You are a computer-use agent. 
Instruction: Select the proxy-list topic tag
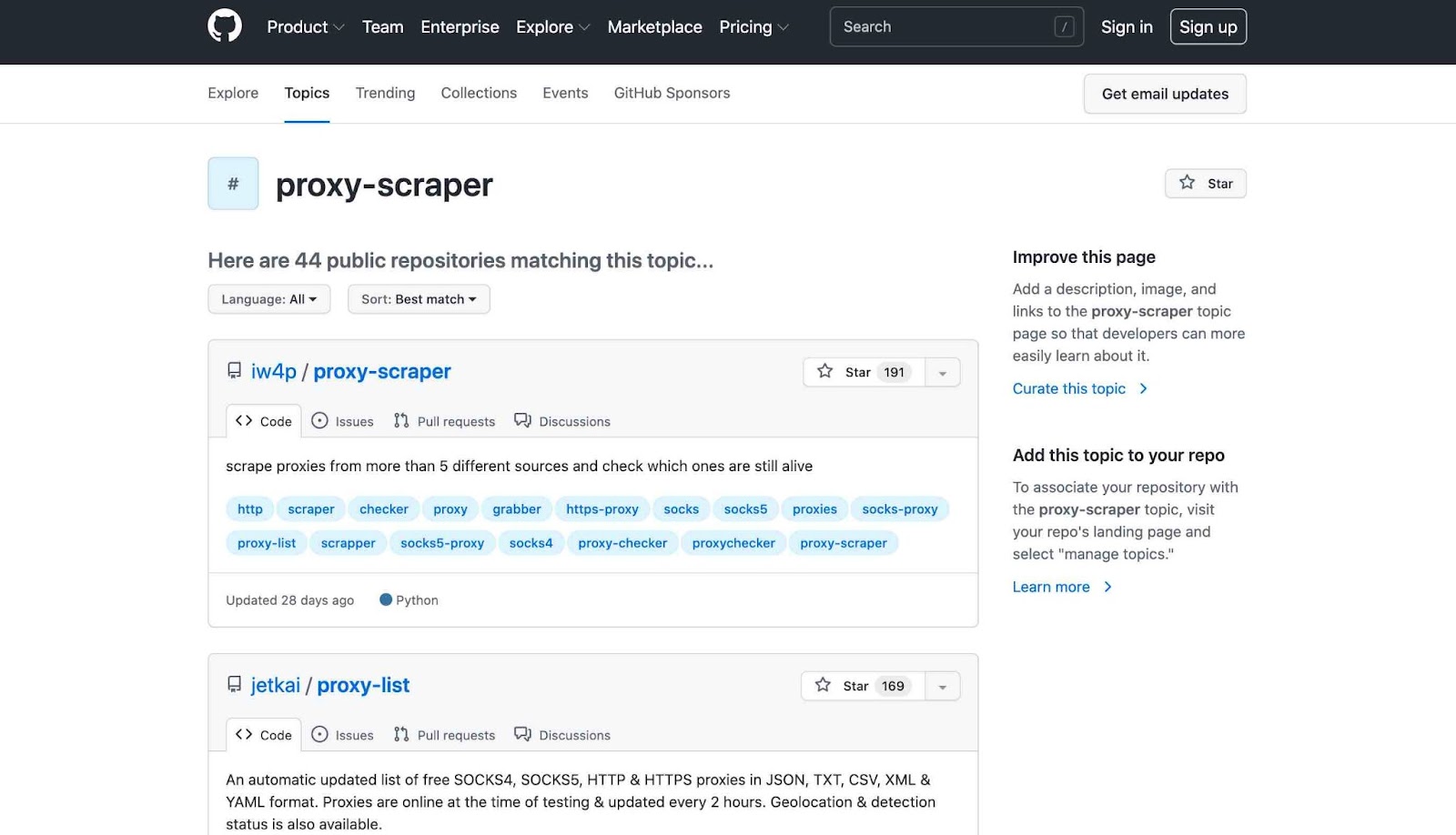click(x=267, y=543)
